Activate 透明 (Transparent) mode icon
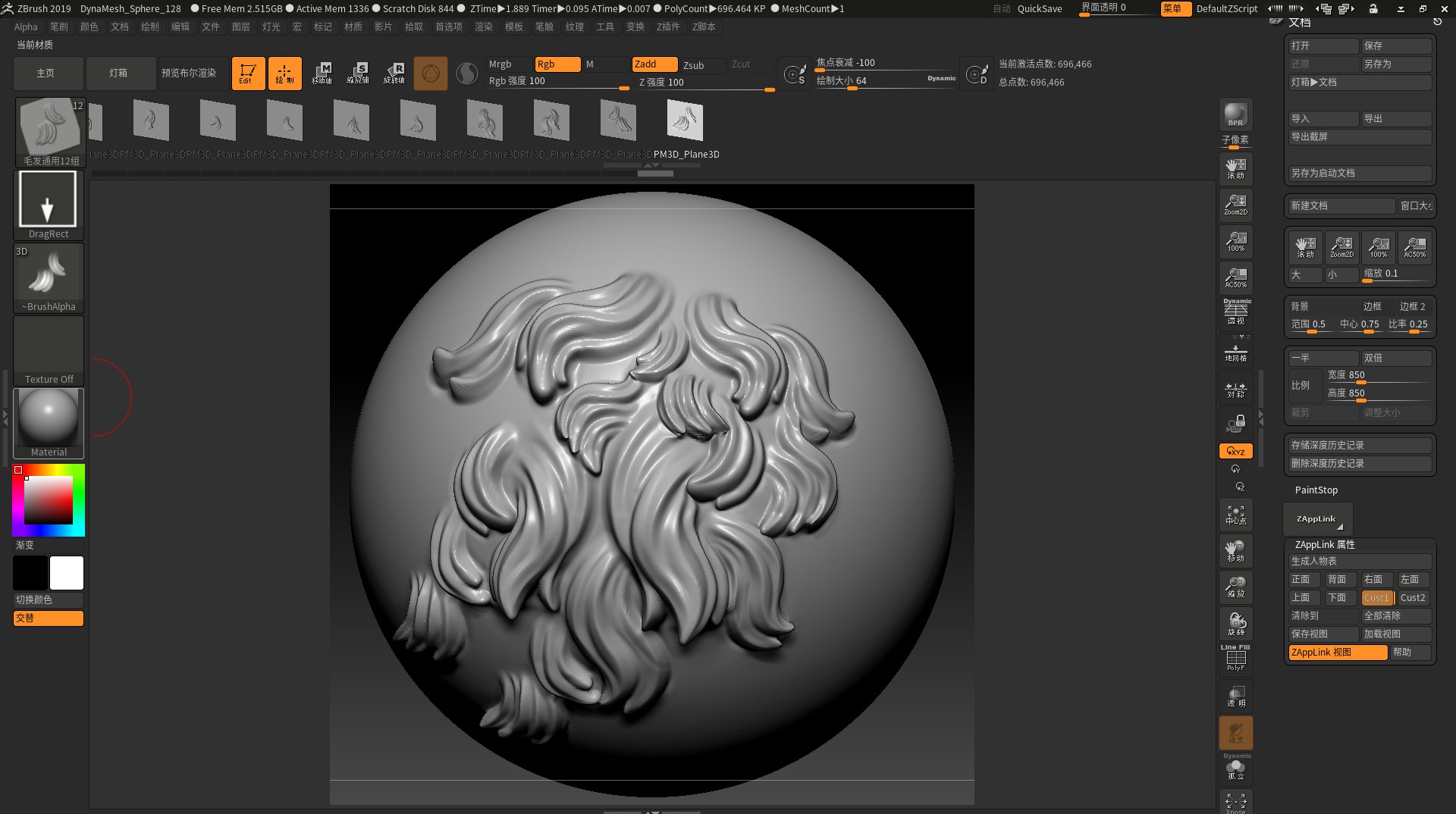Viewport: 1456px width, 814px height. point(1235,696)
